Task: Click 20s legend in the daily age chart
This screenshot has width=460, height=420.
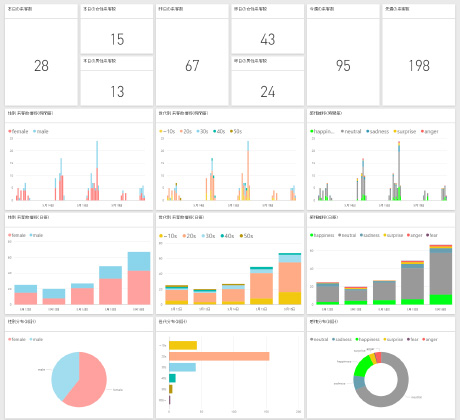Action: (x=189, y=236)
